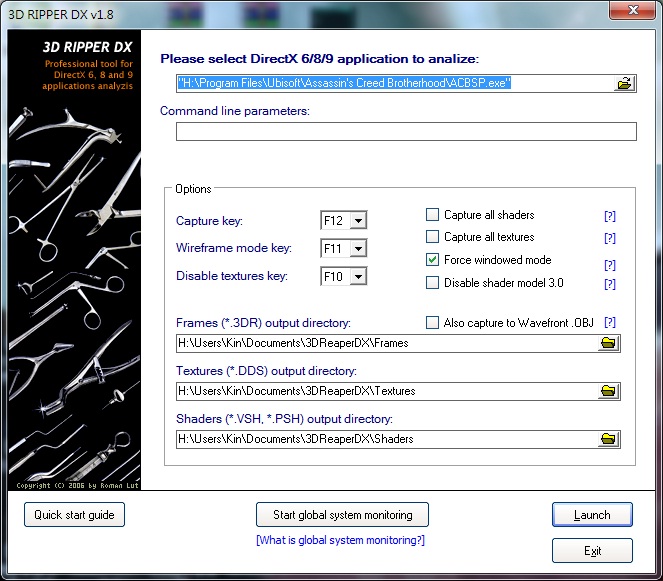Image resolution: width=663 pixels, height=581 pixels.
Task: Tick the Capture all textures checkbox
Action: (433, 237)
